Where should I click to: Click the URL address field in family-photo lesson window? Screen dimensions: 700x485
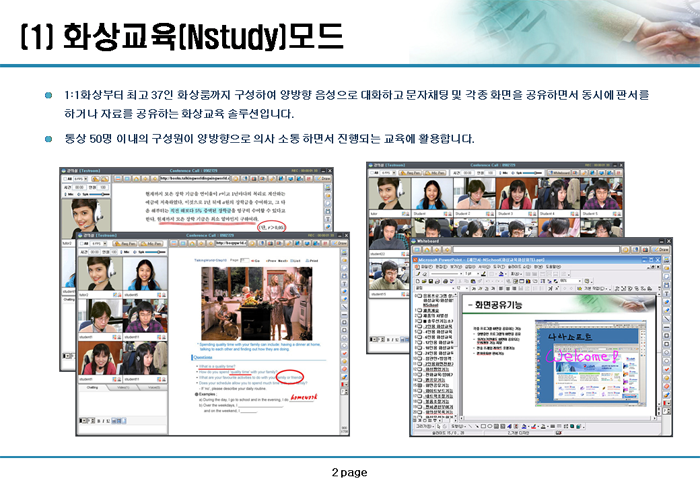click(x=231, y=243)
